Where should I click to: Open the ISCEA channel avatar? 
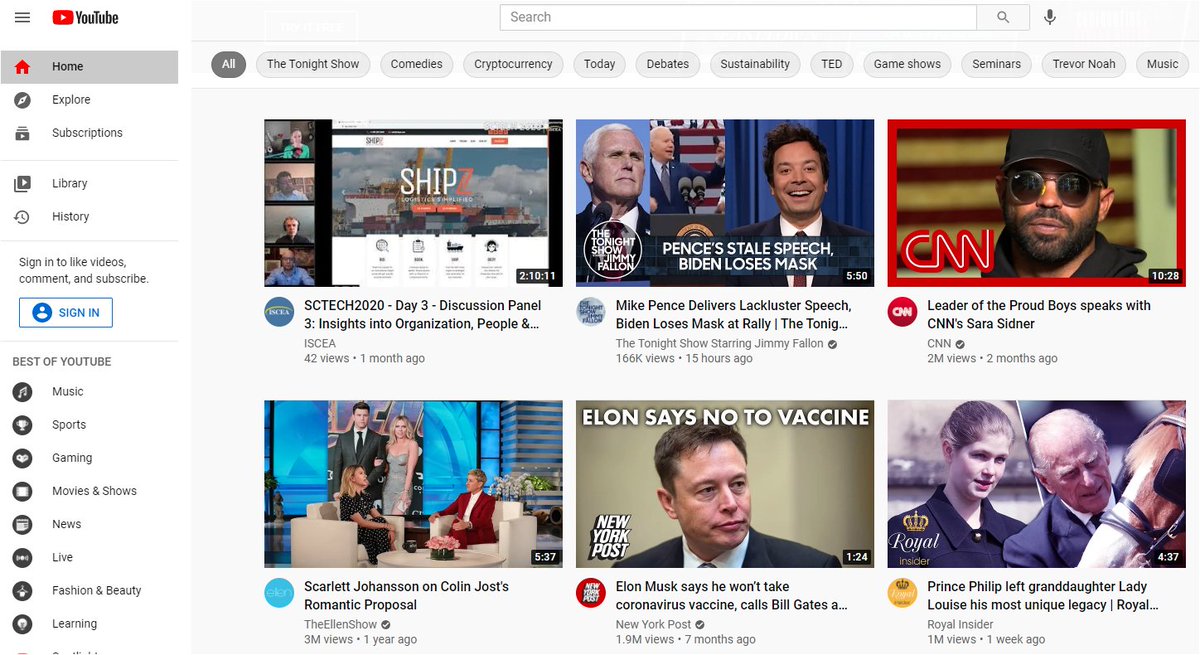(279, 312)
